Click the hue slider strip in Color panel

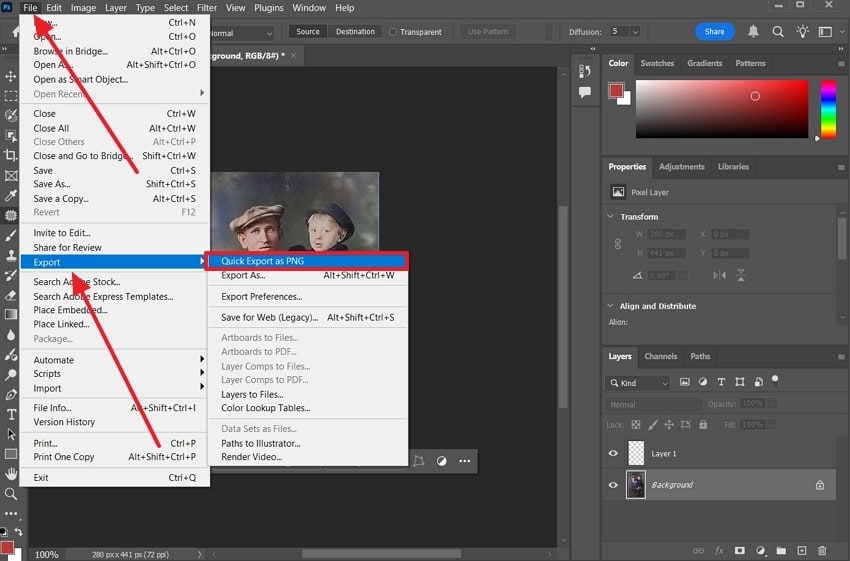coord(828,108)
